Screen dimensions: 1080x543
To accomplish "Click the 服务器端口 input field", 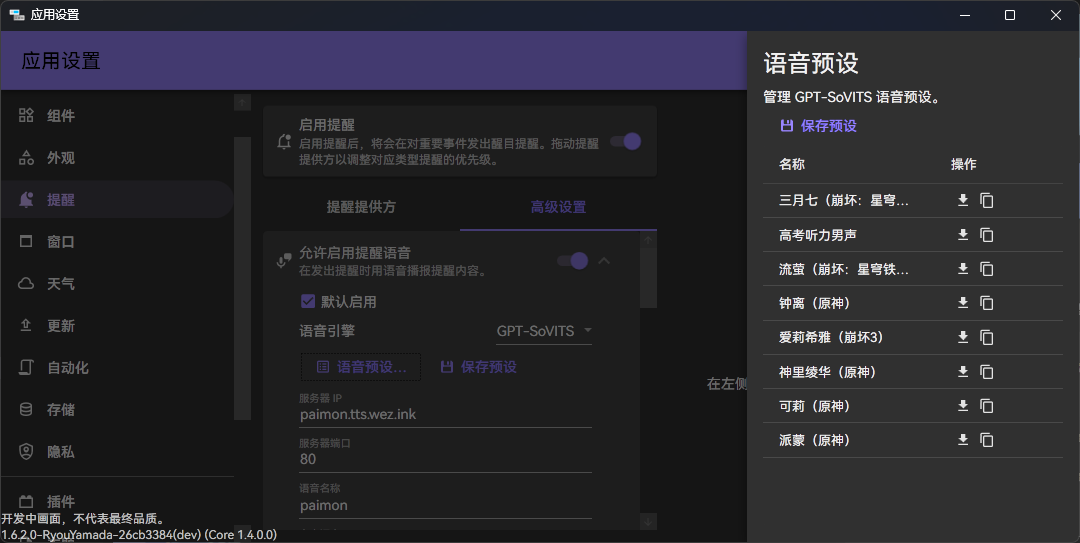I will [445, 459].
